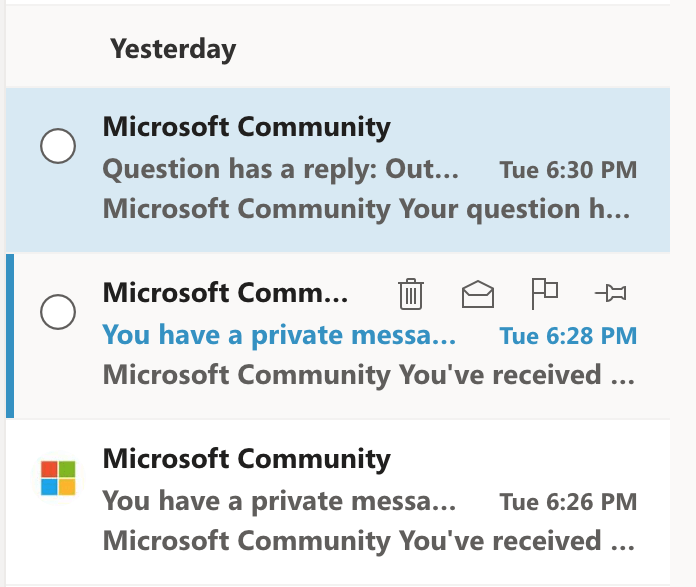The height and width of the screenshot is (587, 696).
Task: Tick the selection circle of the 6:28 PM email
Action: coord(58,312)
